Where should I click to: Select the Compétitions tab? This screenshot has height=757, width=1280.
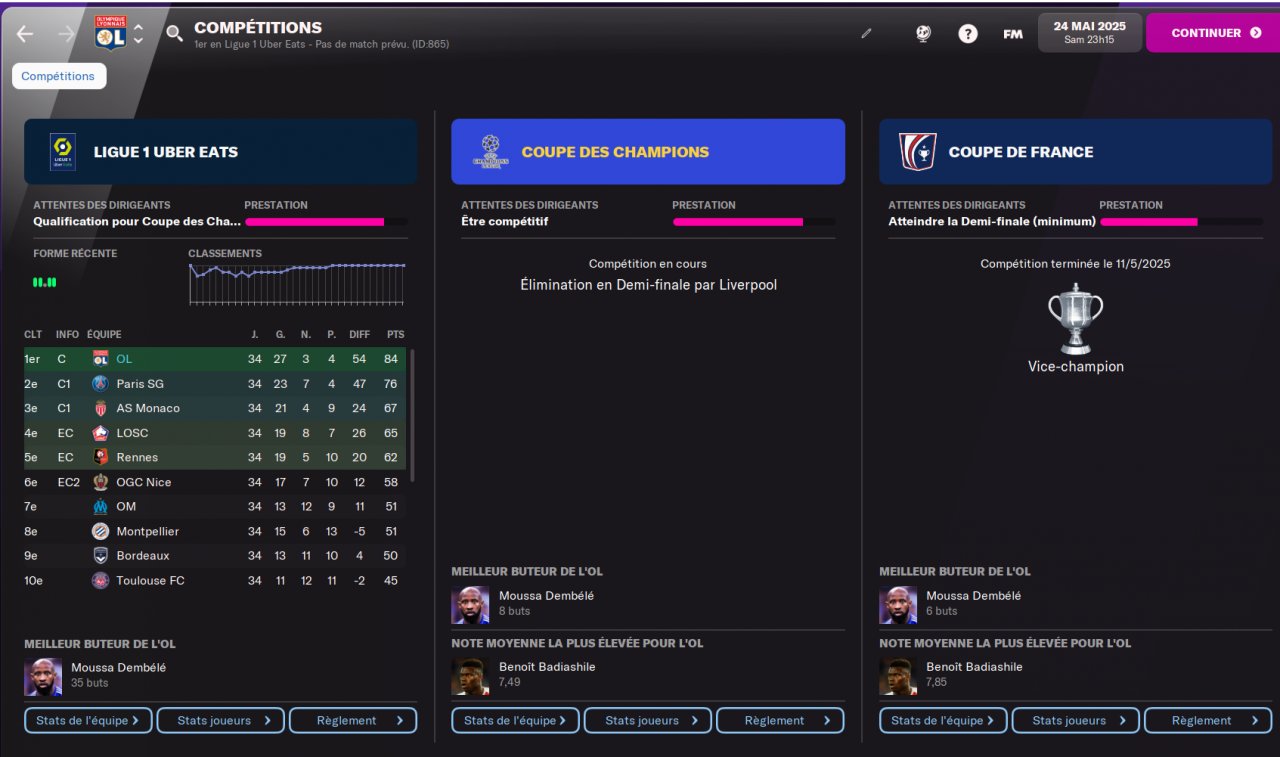coord(58,76)
